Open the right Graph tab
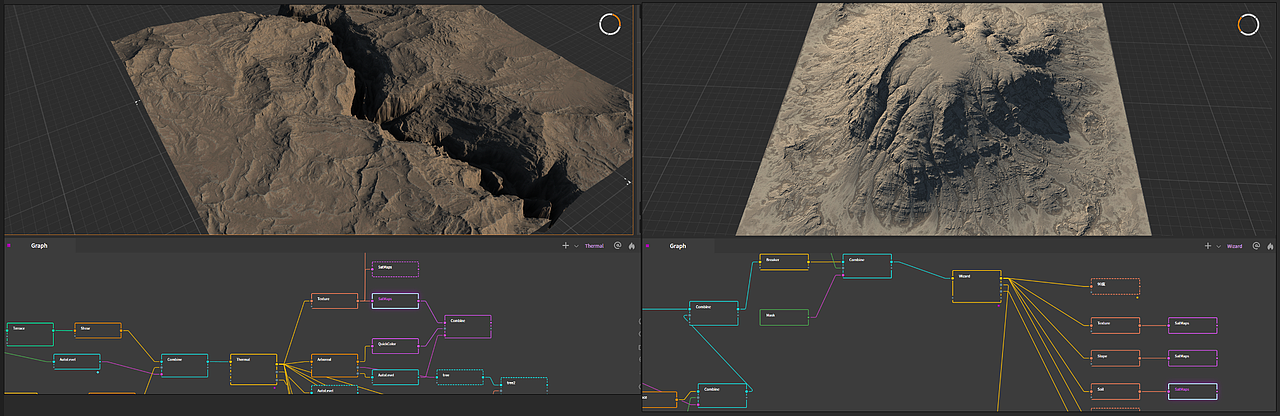 (x=678, y=246)
